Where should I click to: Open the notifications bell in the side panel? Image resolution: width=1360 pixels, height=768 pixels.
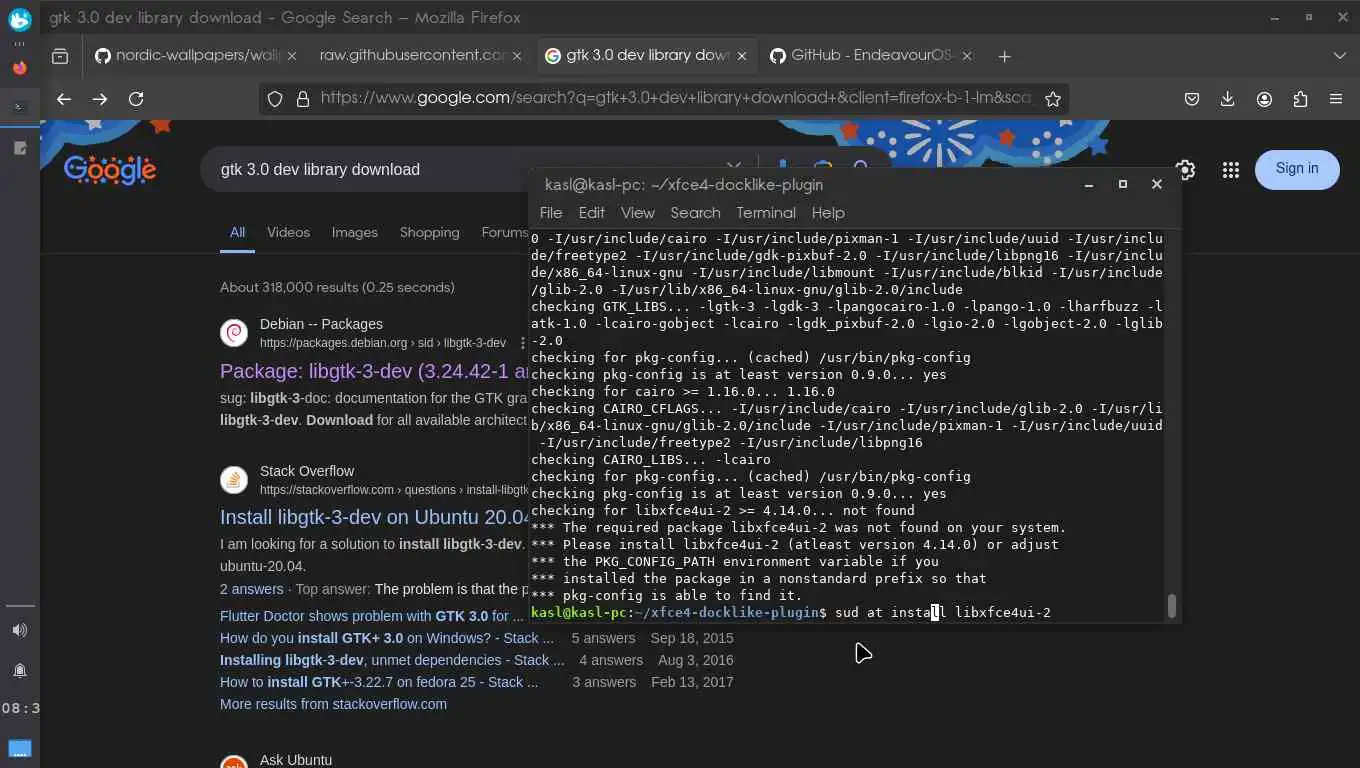(19, 670)
